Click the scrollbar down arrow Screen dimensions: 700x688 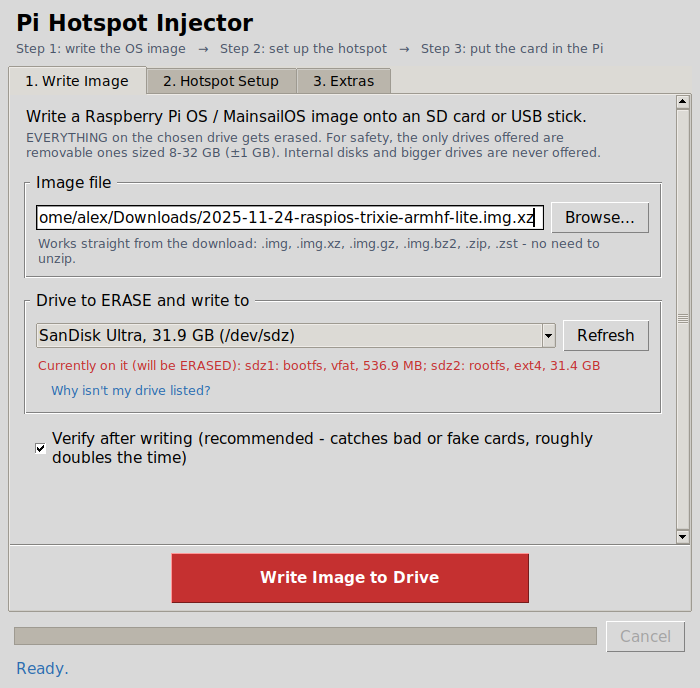[682, 536]
